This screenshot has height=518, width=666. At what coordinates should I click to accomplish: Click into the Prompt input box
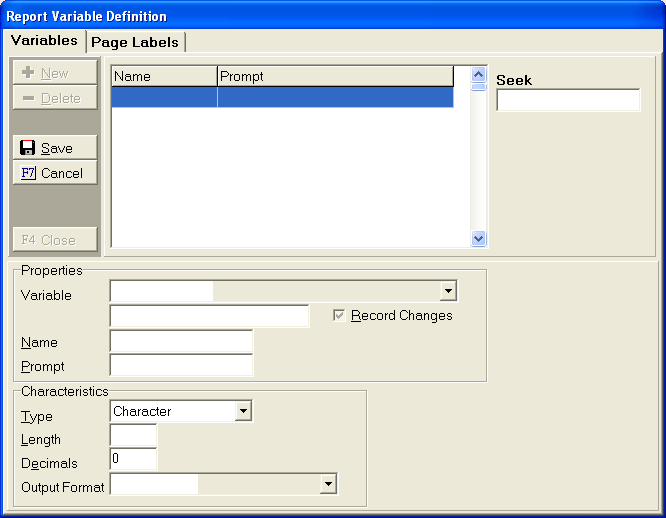181,366
